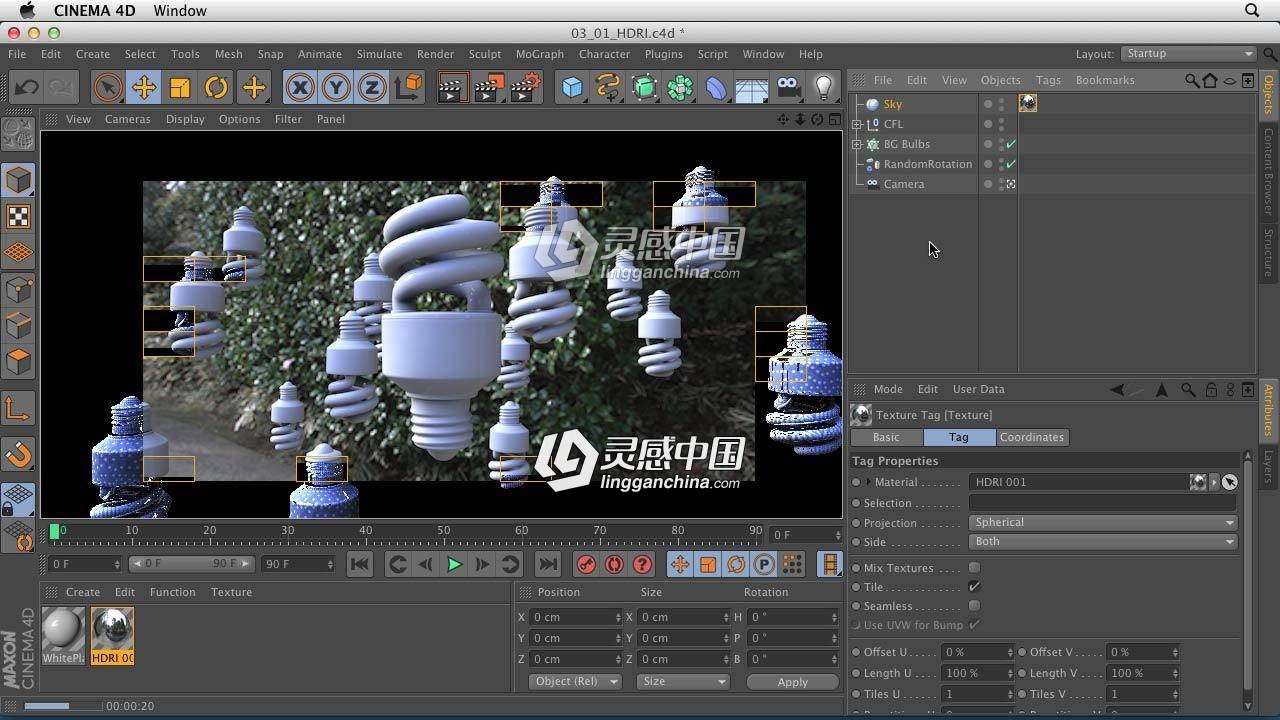
Task: Select the WhitePlastic material thumbnail
Action: coord(63,635)
